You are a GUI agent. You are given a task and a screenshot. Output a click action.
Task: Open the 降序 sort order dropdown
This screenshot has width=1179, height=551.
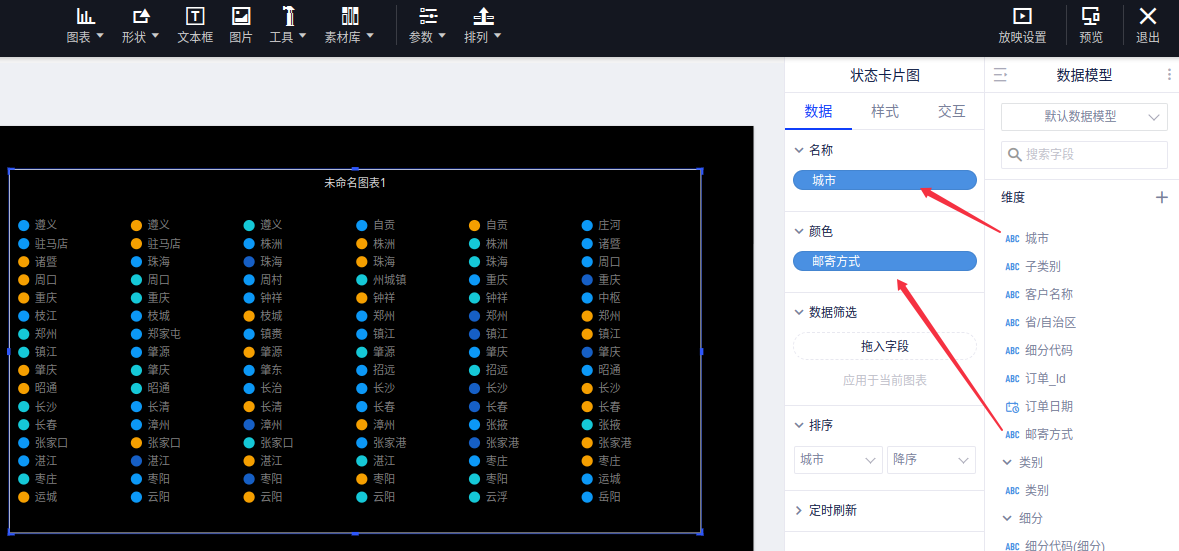coord(931,460)
